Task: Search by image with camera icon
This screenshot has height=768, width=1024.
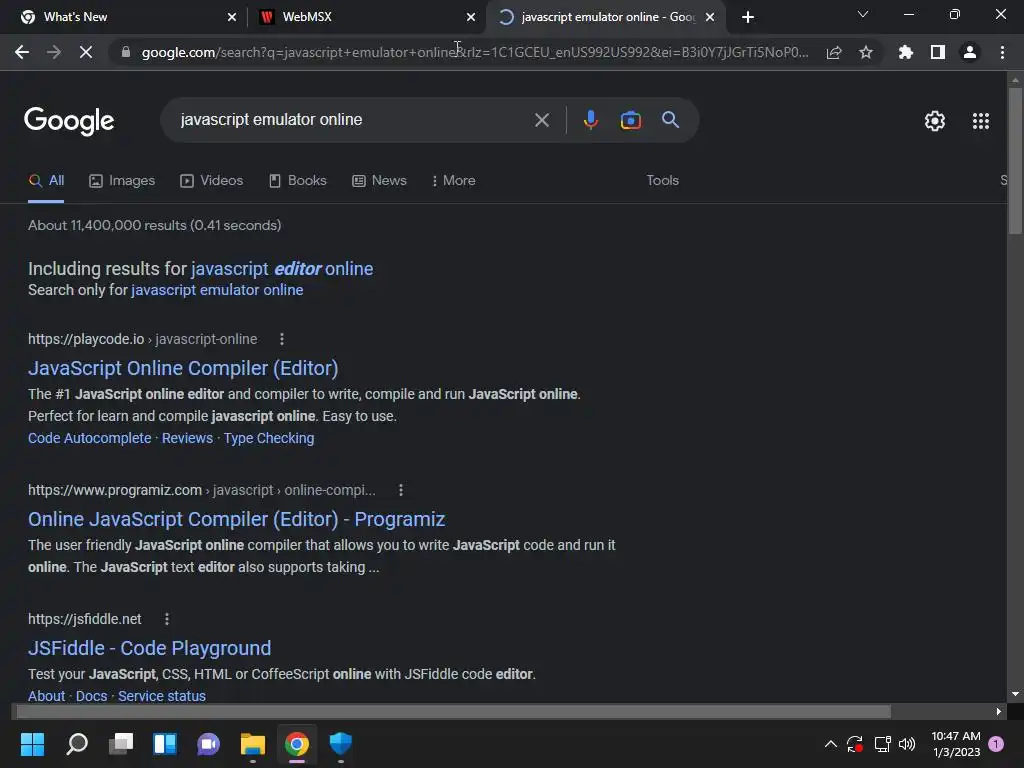Action: 631,120
